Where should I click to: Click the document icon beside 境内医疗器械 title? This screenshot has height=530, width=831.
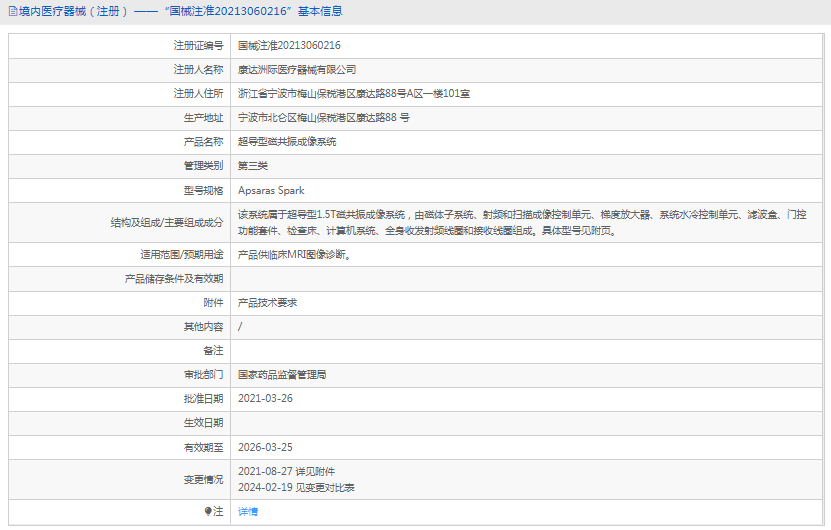click(x=13, y=12)
